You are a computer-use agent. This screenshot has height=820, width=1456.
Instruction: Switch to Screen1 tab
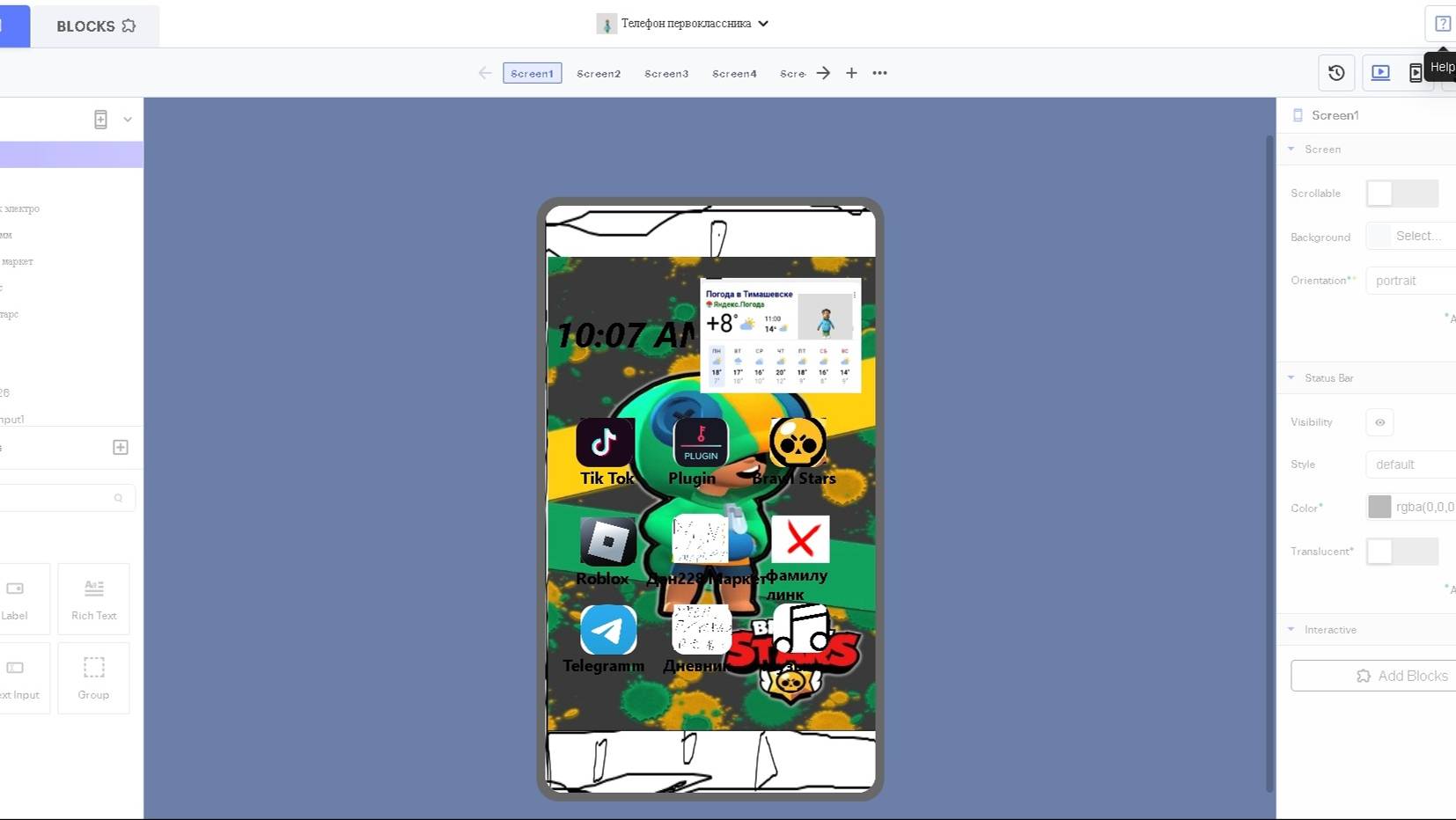pos(532,73)
